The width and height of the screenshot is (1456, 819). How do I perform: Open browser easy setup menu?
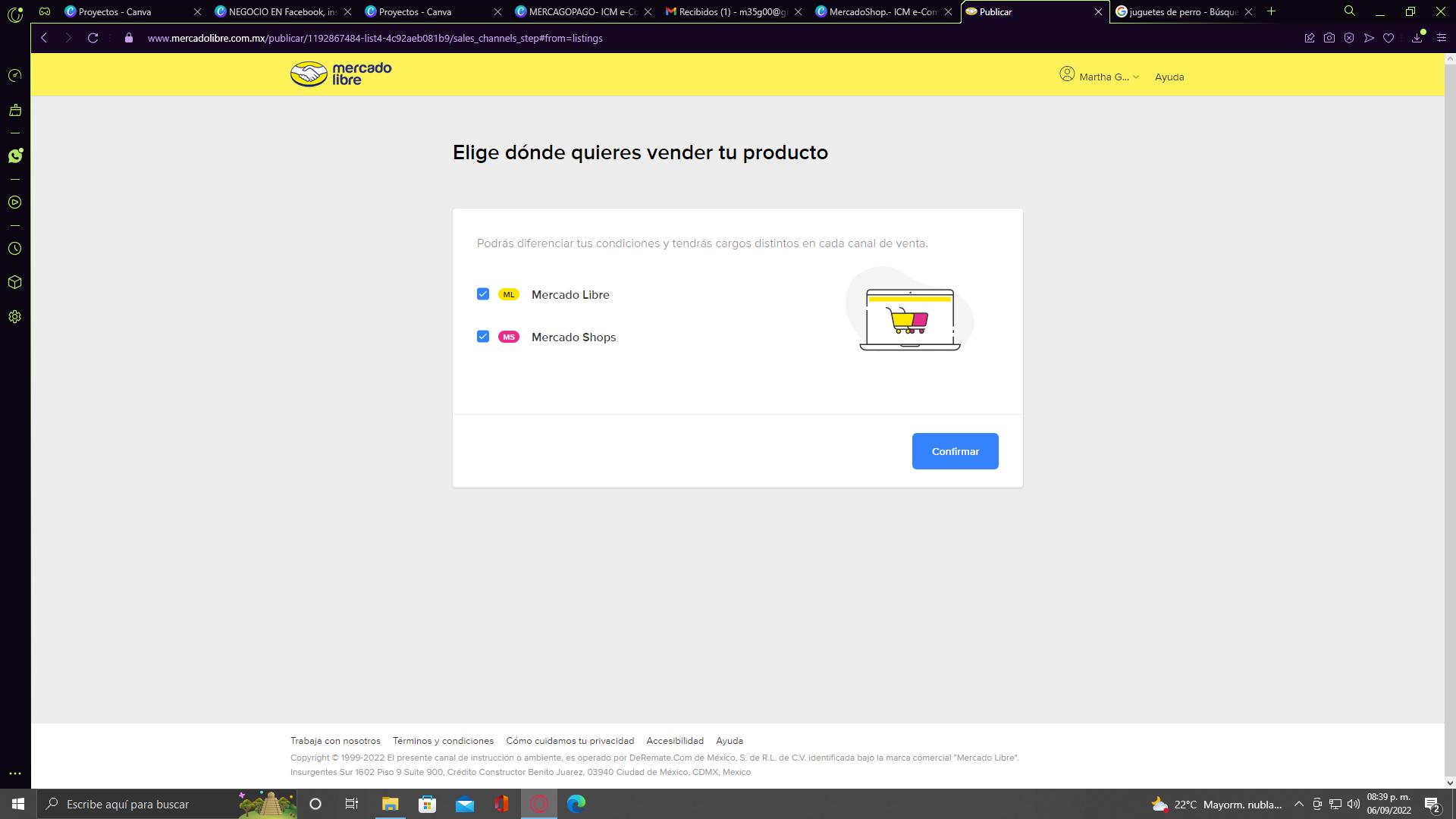click(1441, 38)
